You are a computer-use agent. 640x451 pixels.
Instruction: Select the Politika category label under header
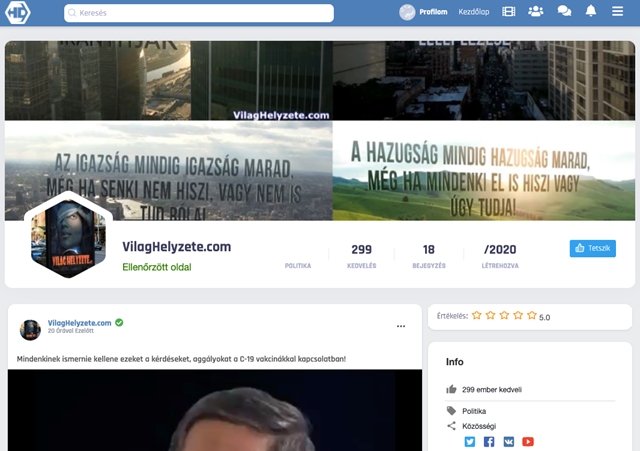pos(298,266)
